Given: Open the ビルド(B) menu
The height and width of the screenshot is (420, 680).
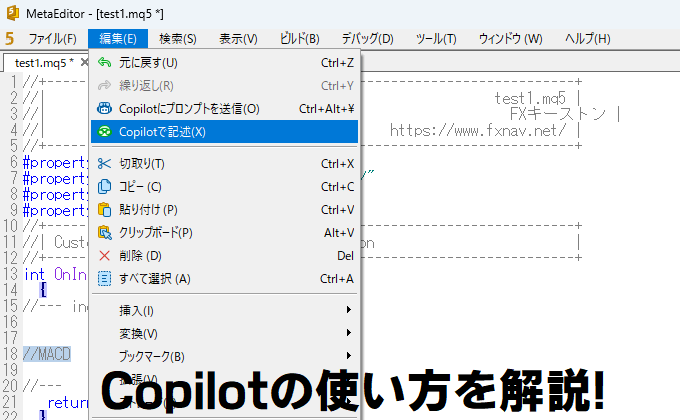Looking at the screenshot, I should tap(299, 39).
